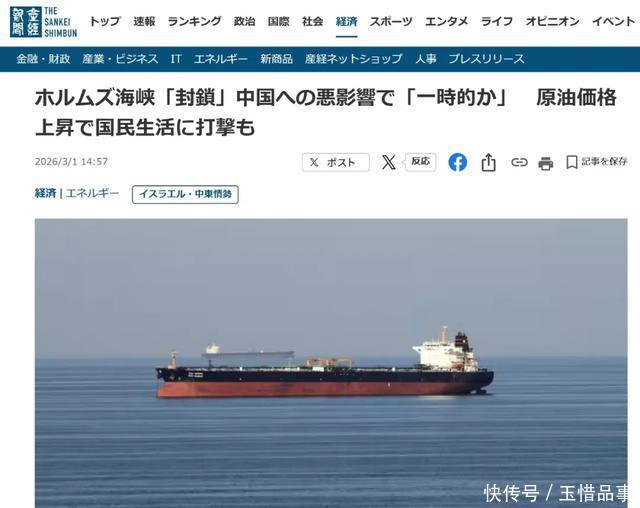Open the share upload icon
Viewport: 640px width, 508px height.
point(489,162)
